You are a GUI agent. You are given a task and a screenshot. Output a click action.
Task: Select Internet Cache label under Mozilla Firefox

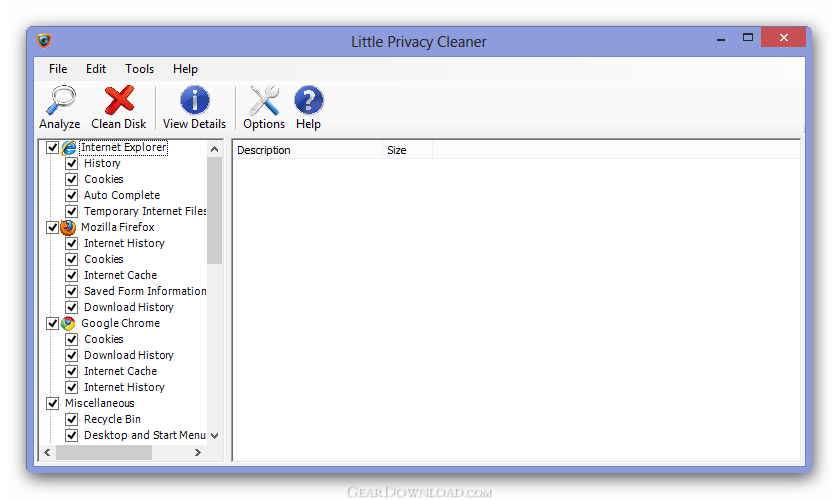coord(120,275)
